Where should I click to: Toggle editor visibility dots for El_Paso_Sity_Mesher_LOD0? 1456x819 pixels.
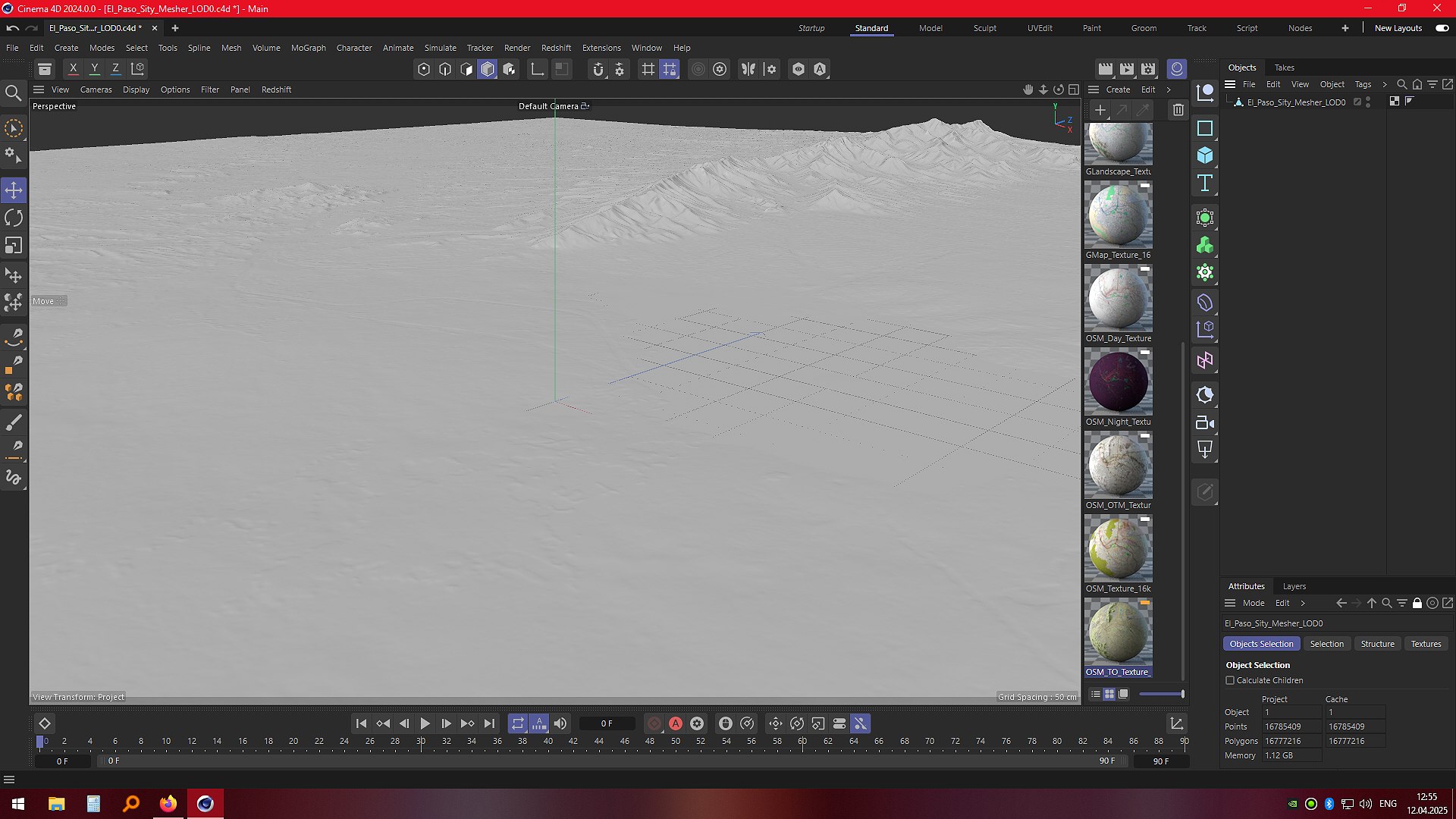pos(1368,102)
